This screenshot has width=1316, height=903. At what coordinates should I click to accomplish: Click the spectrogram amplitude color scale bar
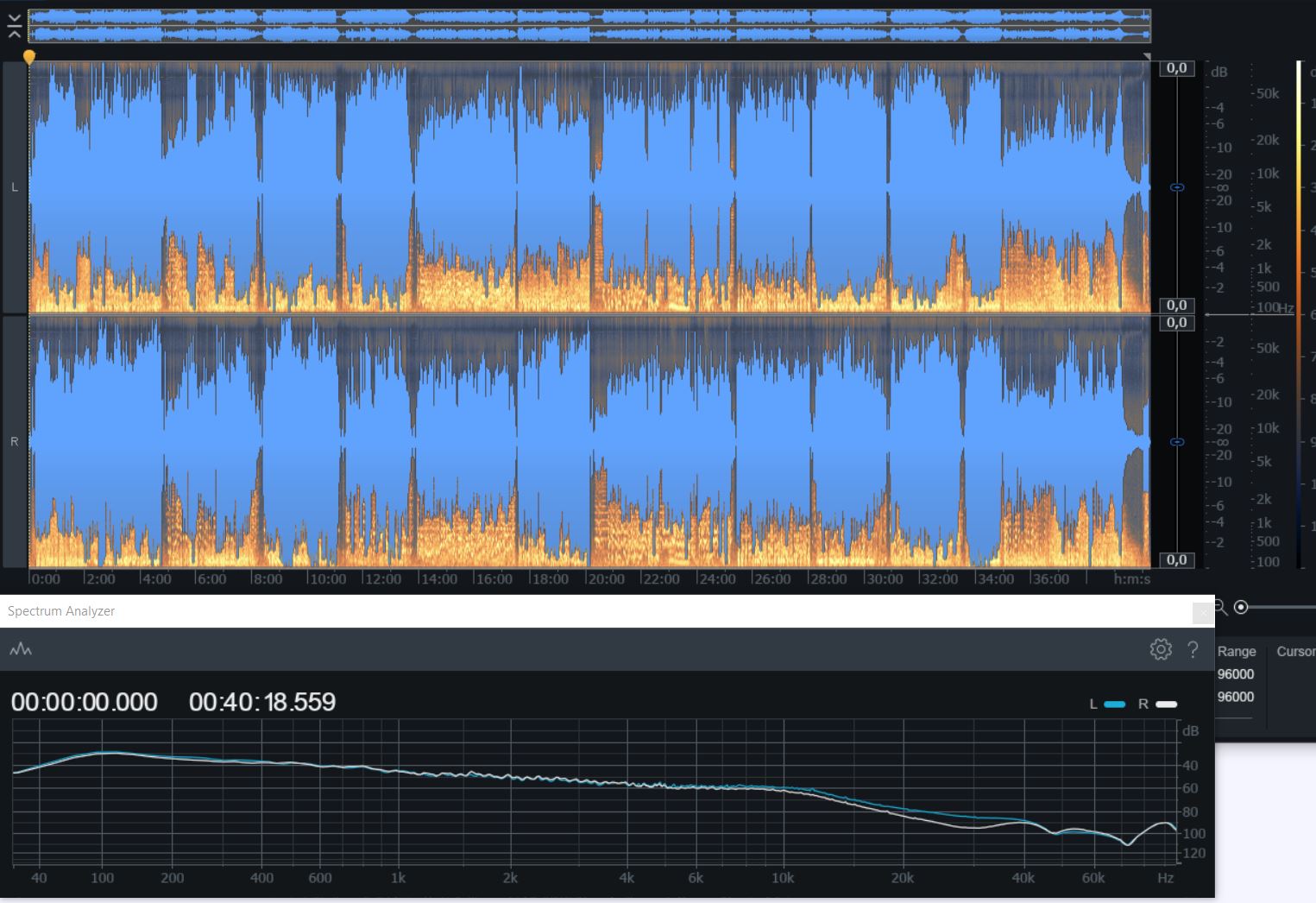1300,313
